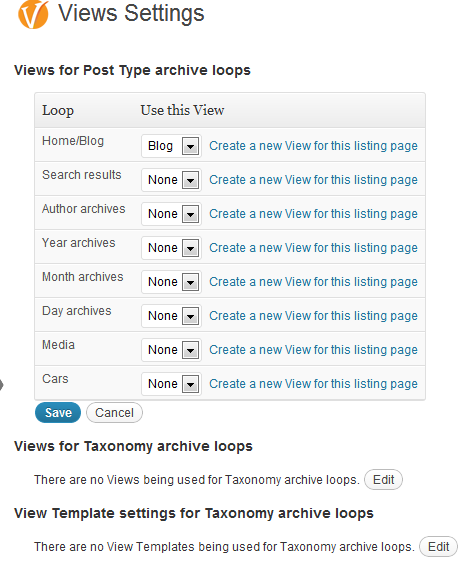Open the Month archives view dropdown

171,282
